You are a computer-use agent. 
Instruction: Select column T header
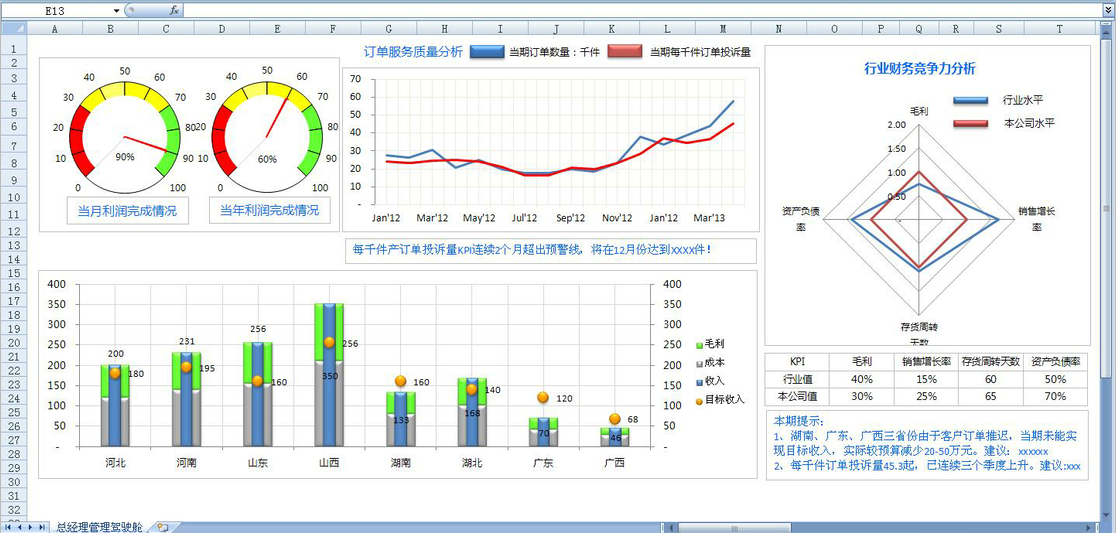(1060, 28)
